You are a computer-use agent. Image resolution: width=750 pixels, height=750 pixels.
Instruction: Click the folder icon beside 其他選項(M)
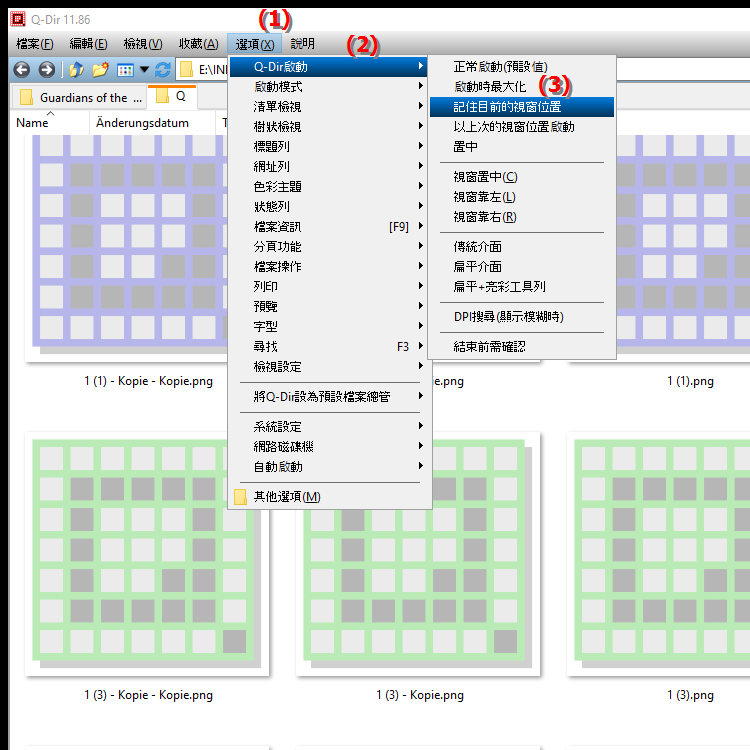pos(241,496)
